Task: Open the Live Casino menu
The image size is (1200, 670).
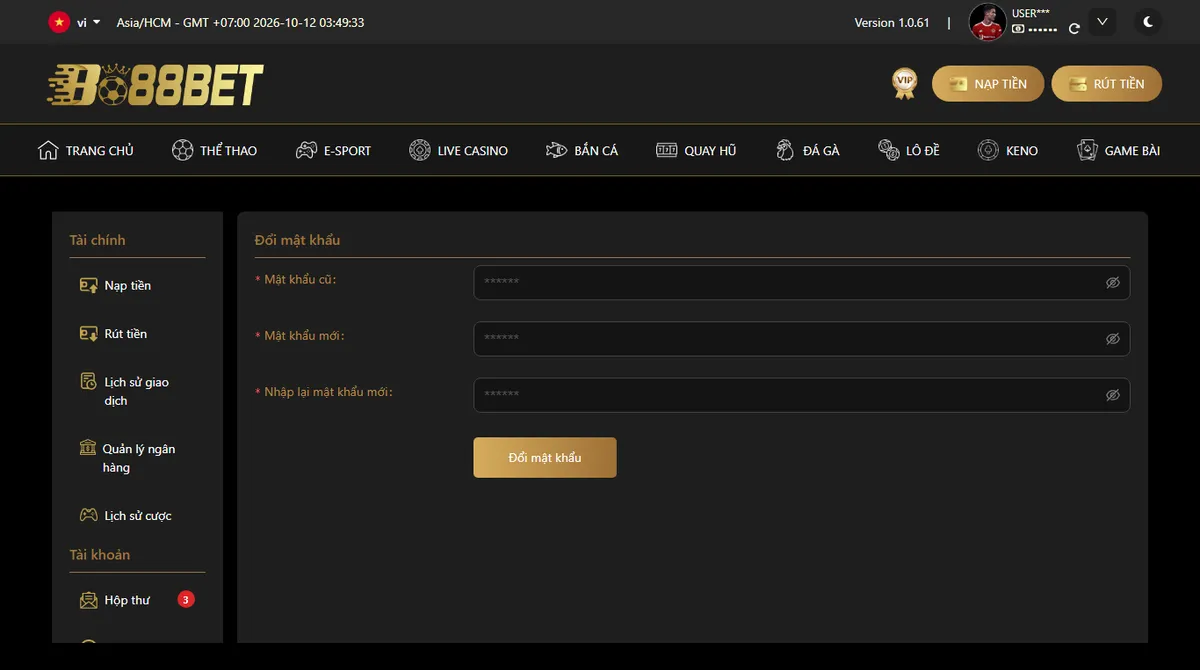Action: (458, 151)
